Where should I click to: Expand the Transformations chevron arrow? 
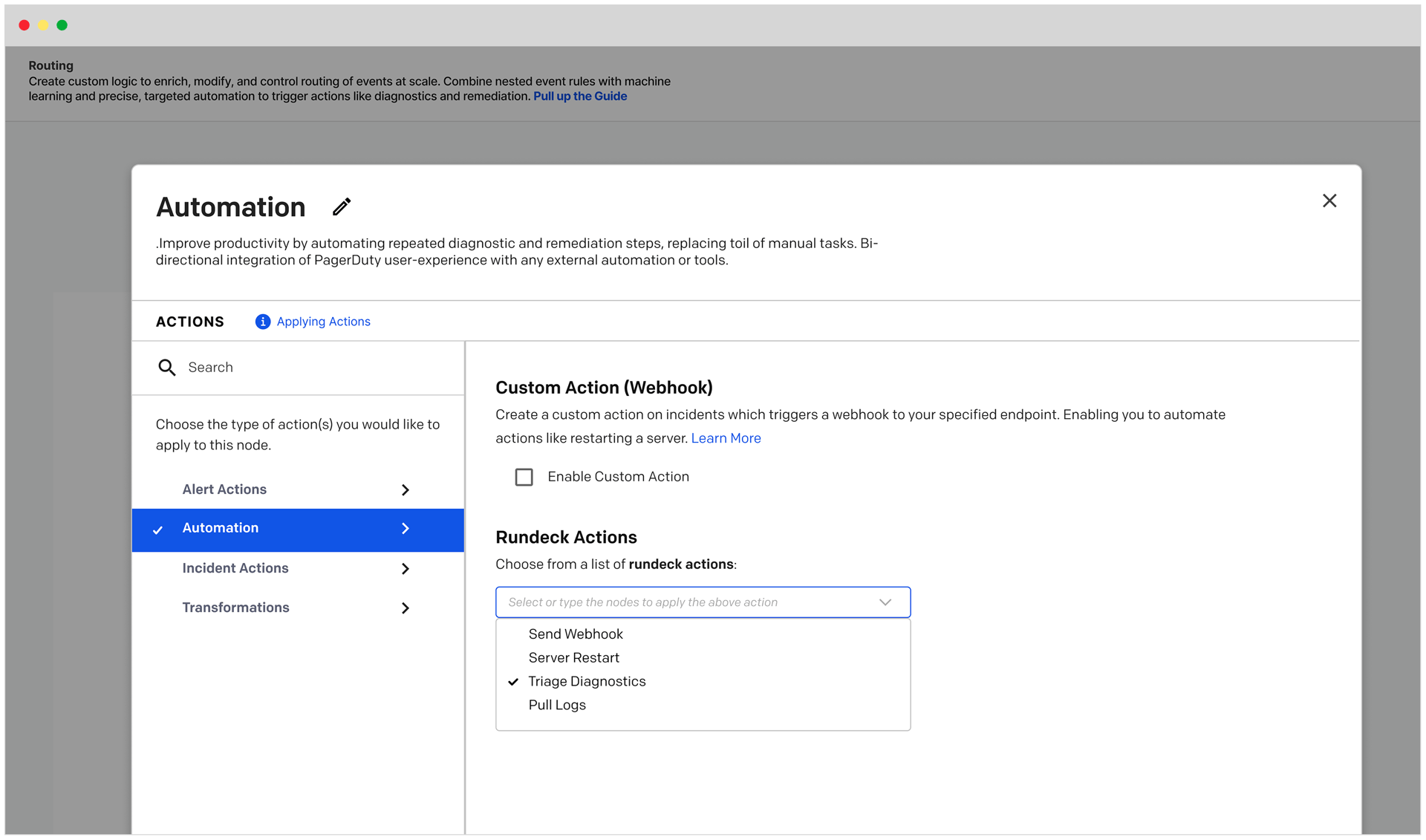coord(406,608)
